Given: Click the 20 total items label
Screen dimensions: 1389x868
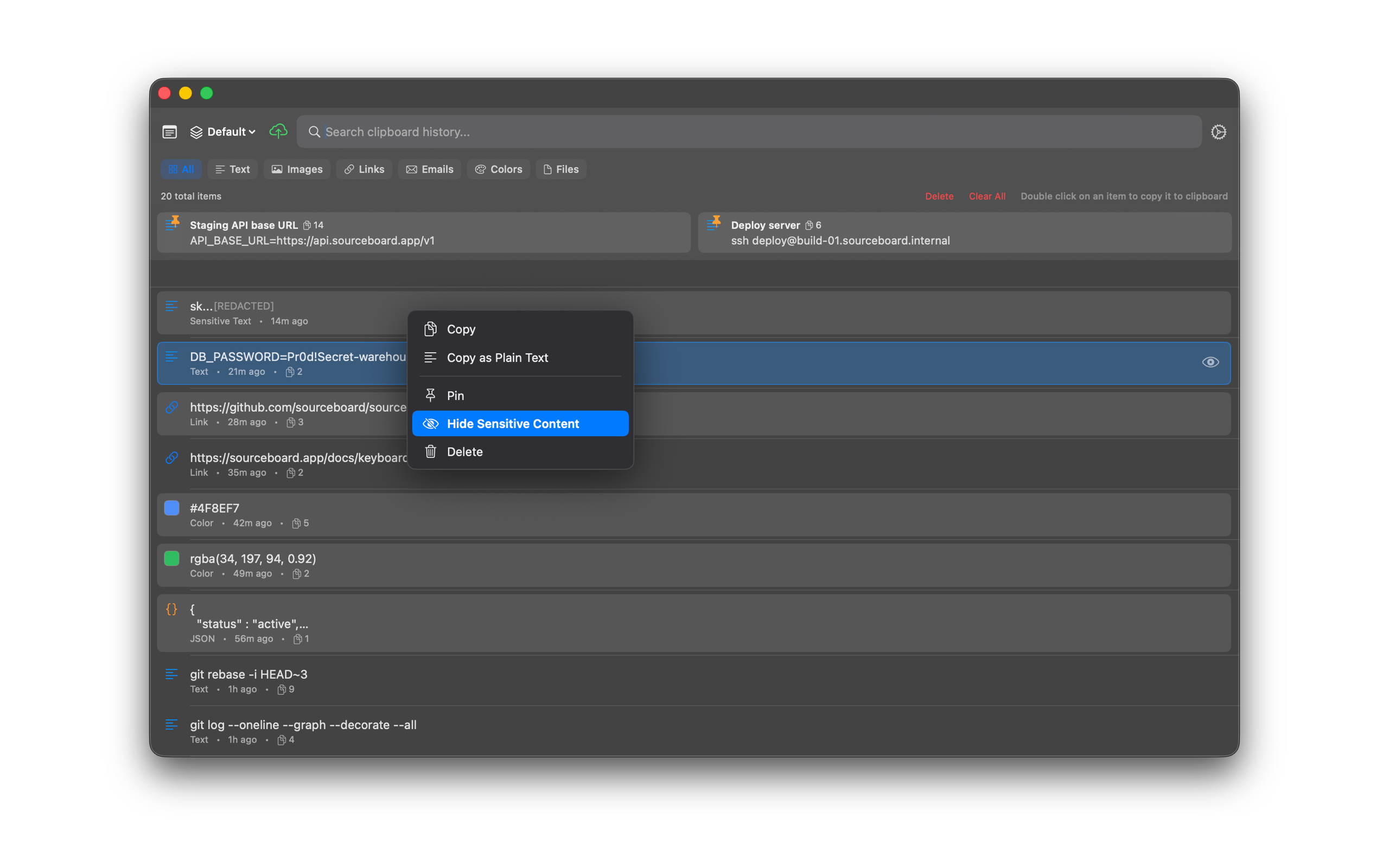Looking at the screenshot, I should 191,196.
